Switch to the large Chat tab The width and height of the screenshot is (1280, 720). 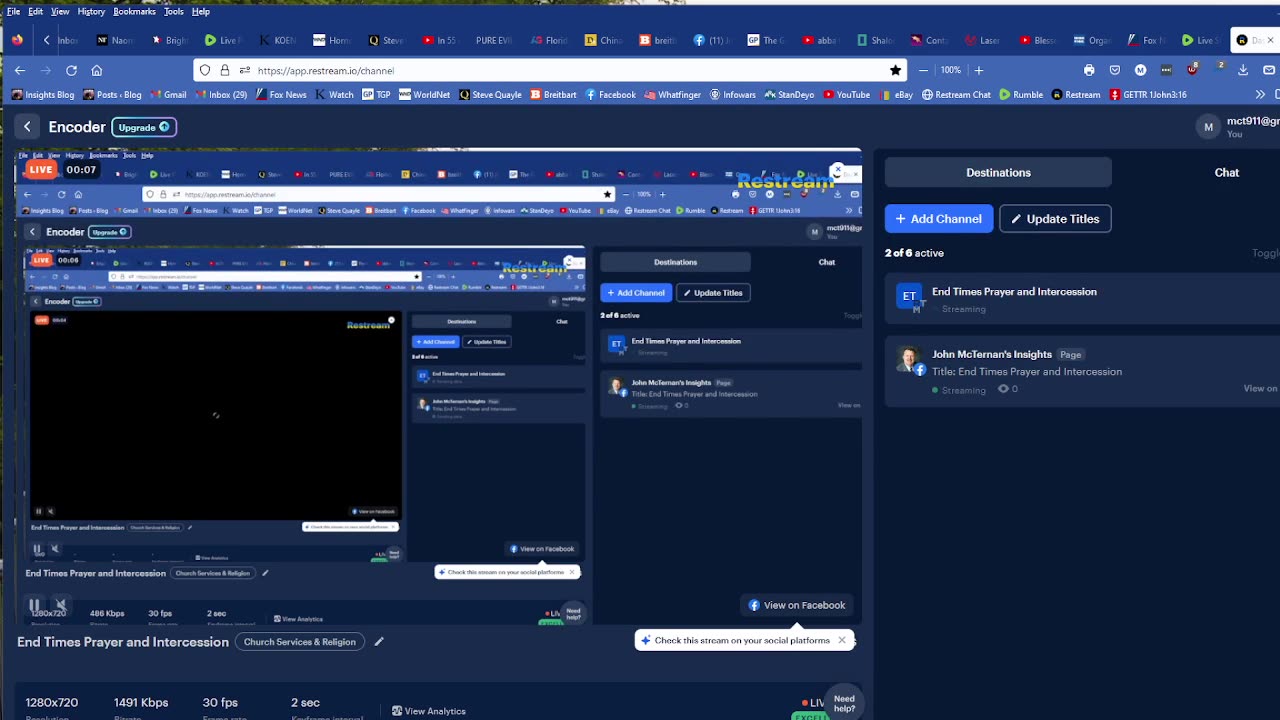click(x=1226, y=172)
